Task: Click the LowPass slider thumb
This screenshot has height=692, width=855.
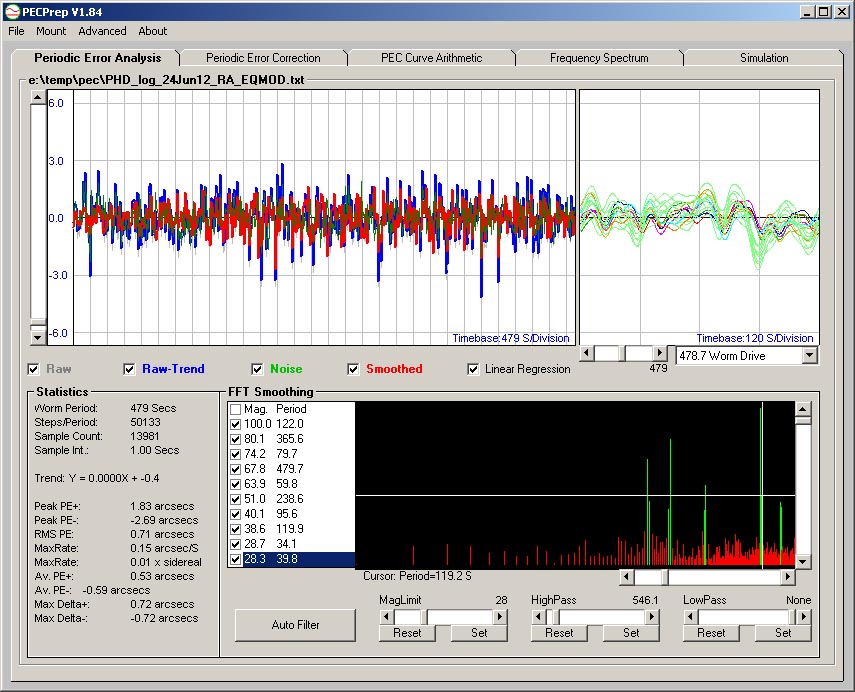Action: click(793, 617)
